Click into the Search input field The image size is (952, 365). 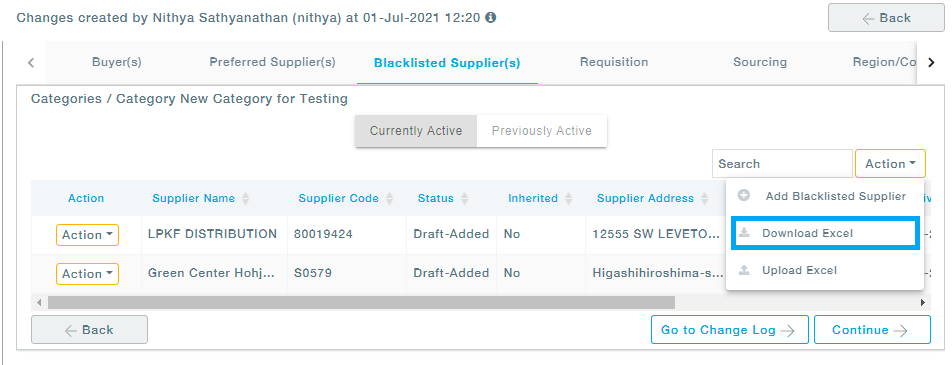[x=782, y=163]
